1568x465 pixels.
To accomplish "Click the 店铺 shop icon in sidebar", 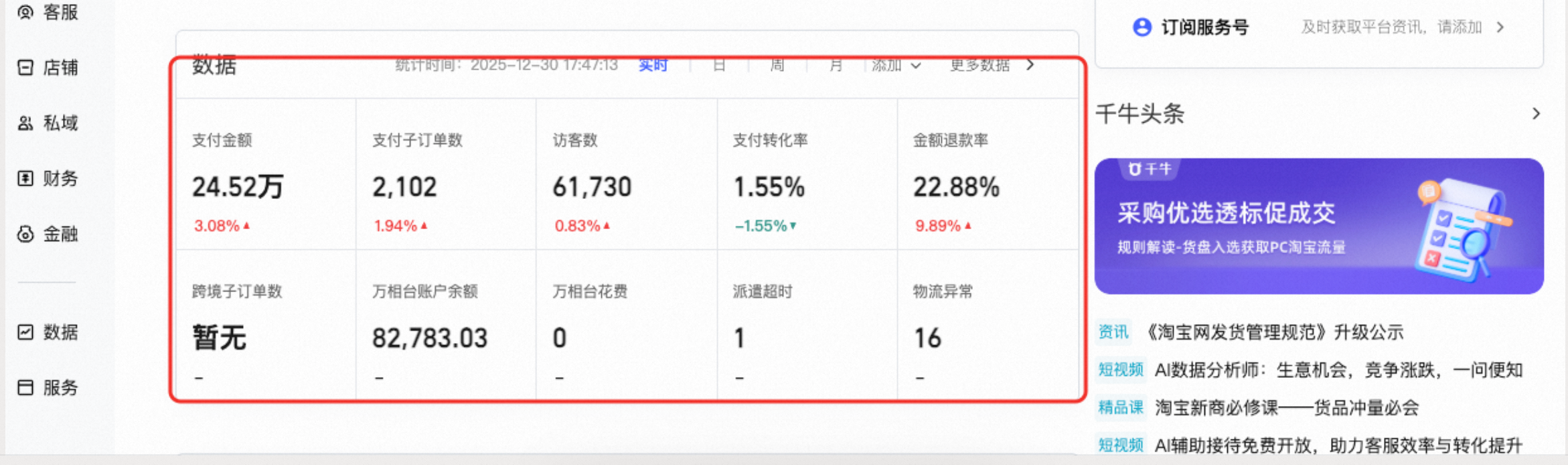I will point(25,68).
